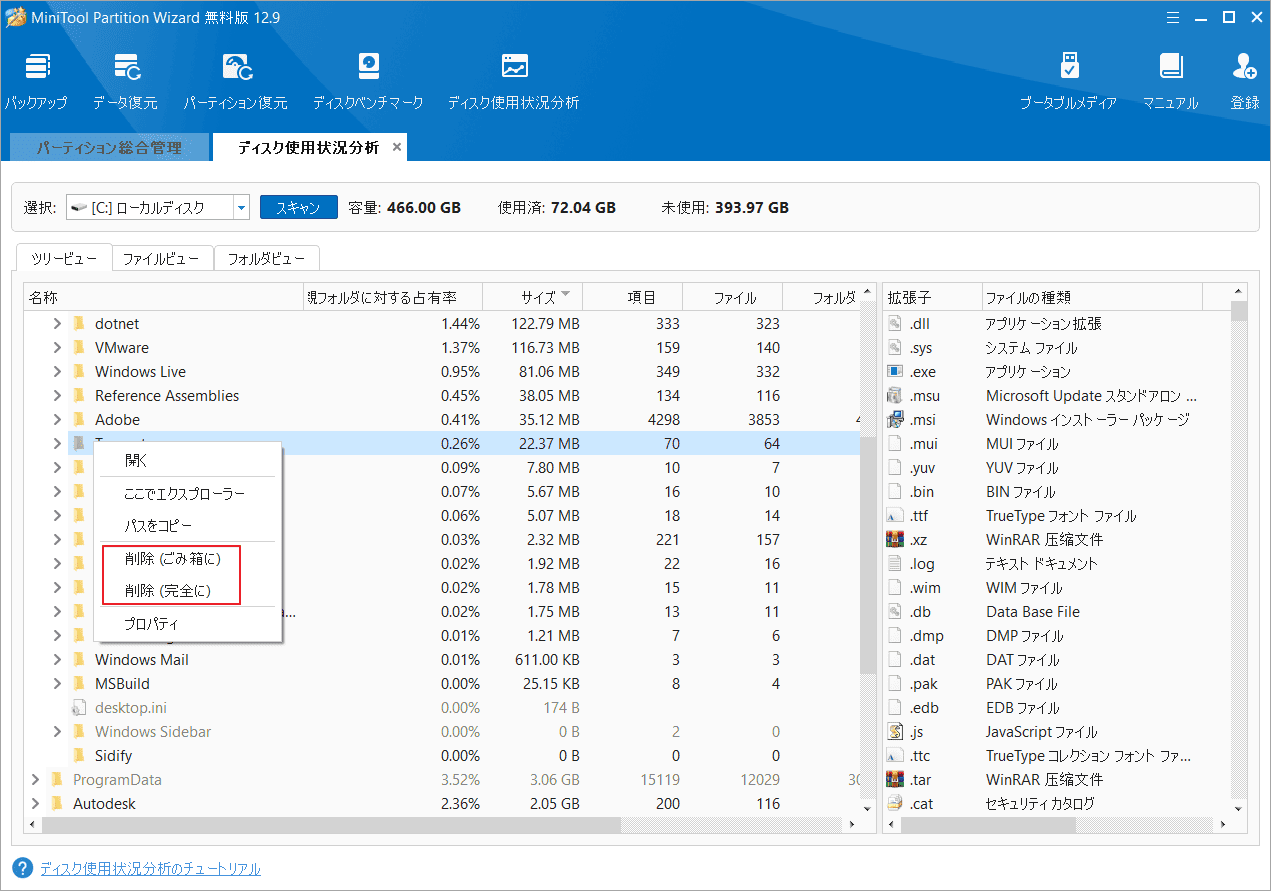The width and height of the screenshot is (1271, 891).
Task: Choose 削除 (完全に) permanent delete
Action: tap(188, 591)
